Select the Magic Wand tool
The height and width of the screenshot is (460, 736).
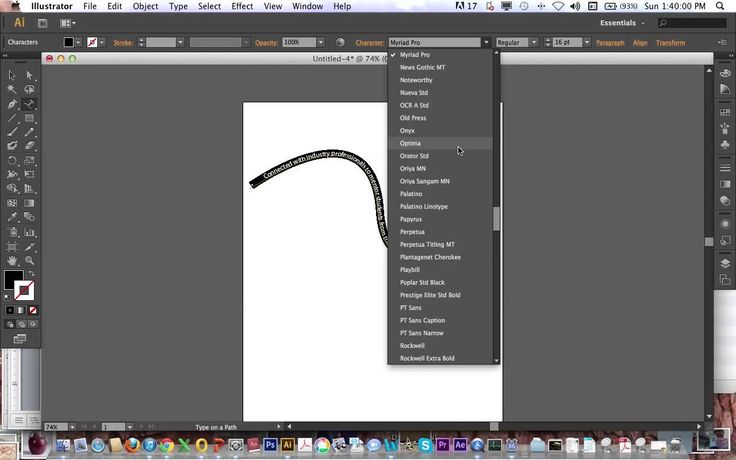(x=12, y=89)
